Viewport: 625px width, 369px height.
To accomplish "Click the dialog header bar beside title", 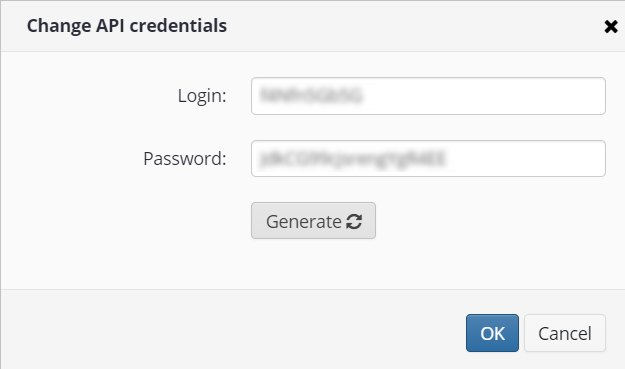I will 399,26.
